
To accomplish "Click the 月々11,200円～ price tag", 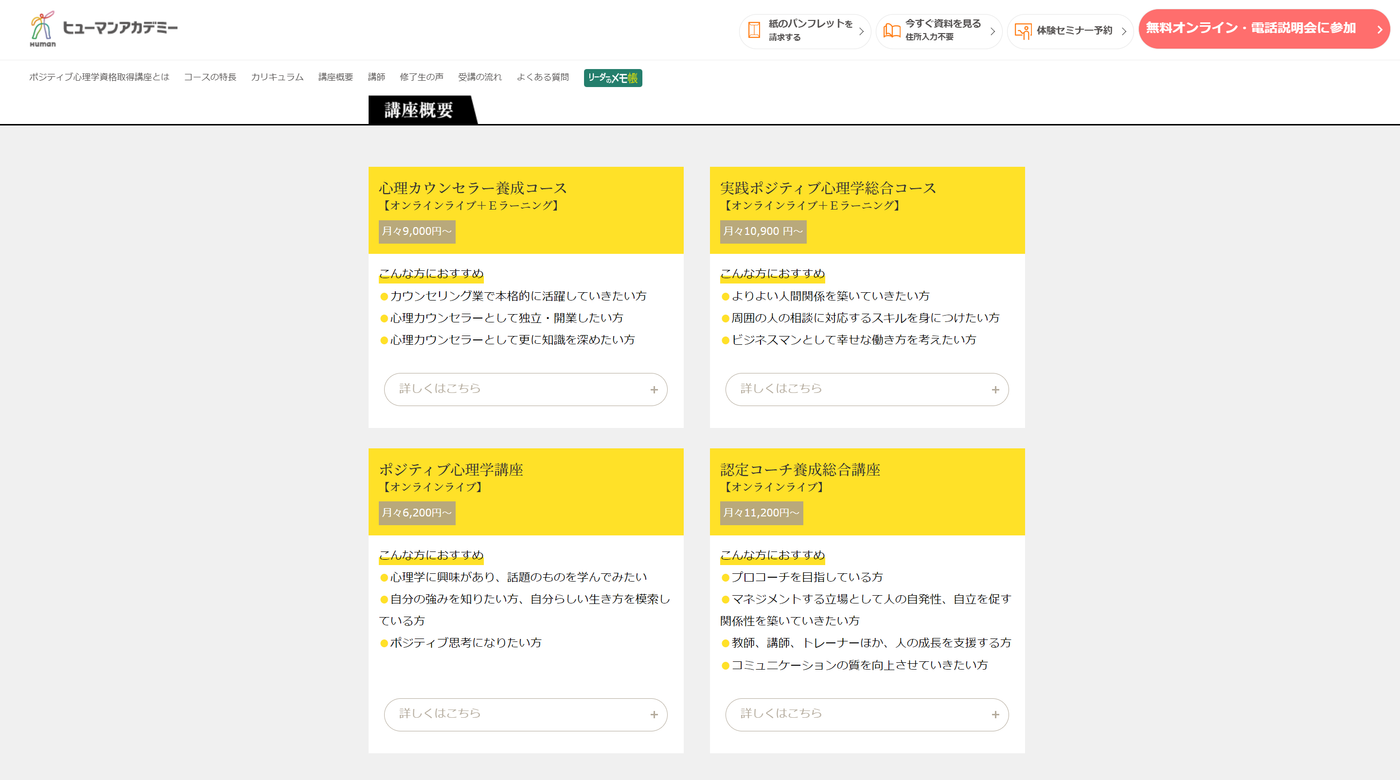I will [x=761, y=513].
